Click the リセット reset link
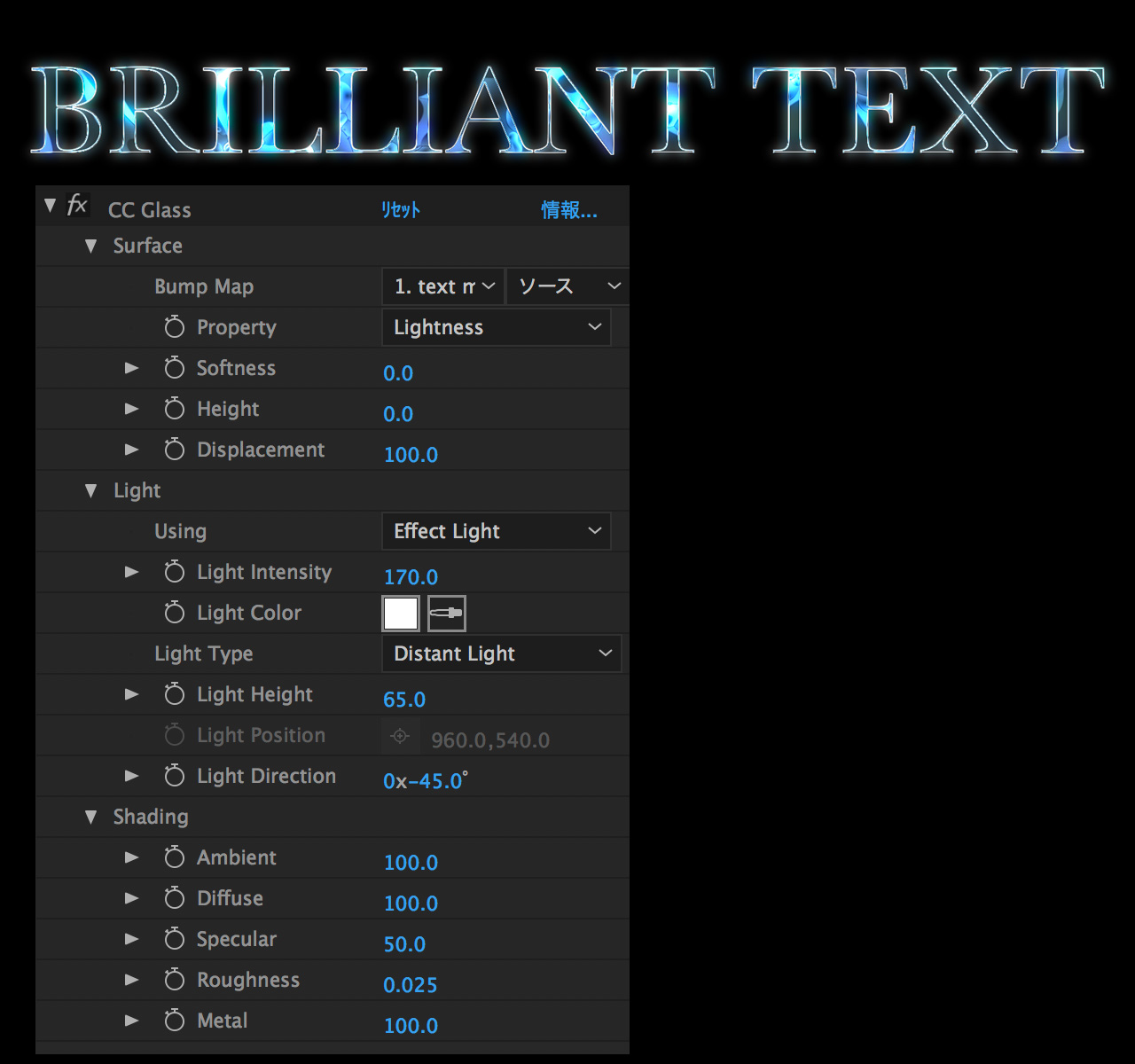 pyautogui.click(x=401, y=210)
